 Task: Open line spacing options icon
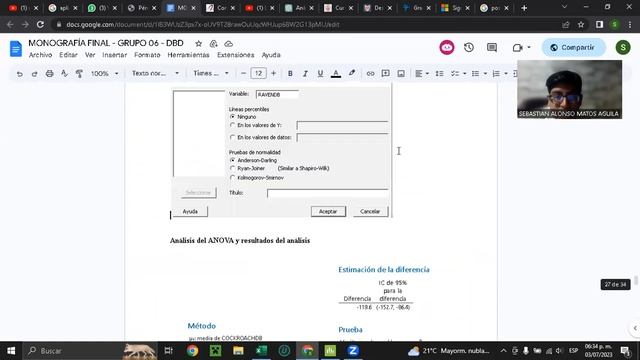[x=439, y=73]
